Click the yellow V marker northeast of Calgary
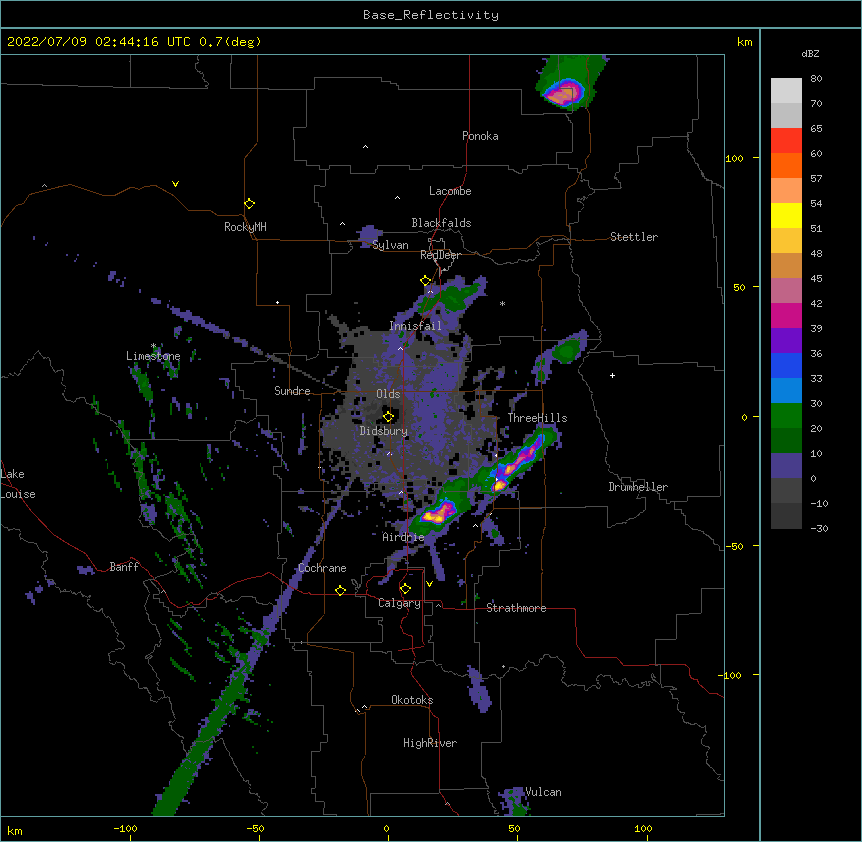This screenshot has width=862, height=842. pos(429,584)
